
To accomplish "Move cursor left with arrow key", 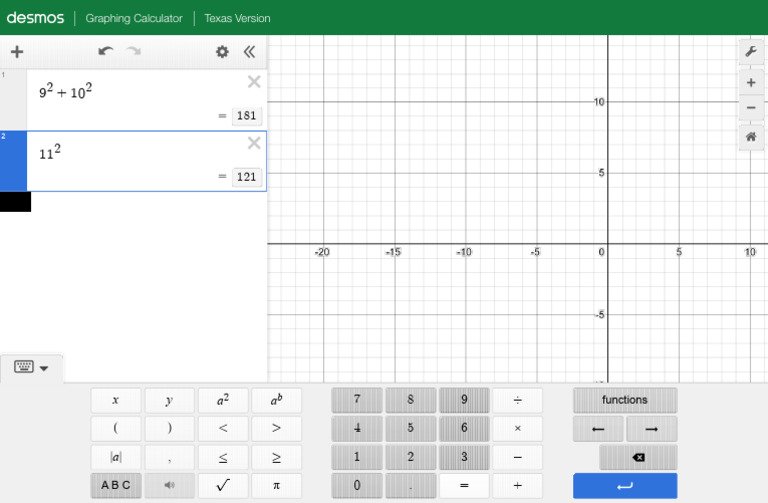I will pos(598,429).
